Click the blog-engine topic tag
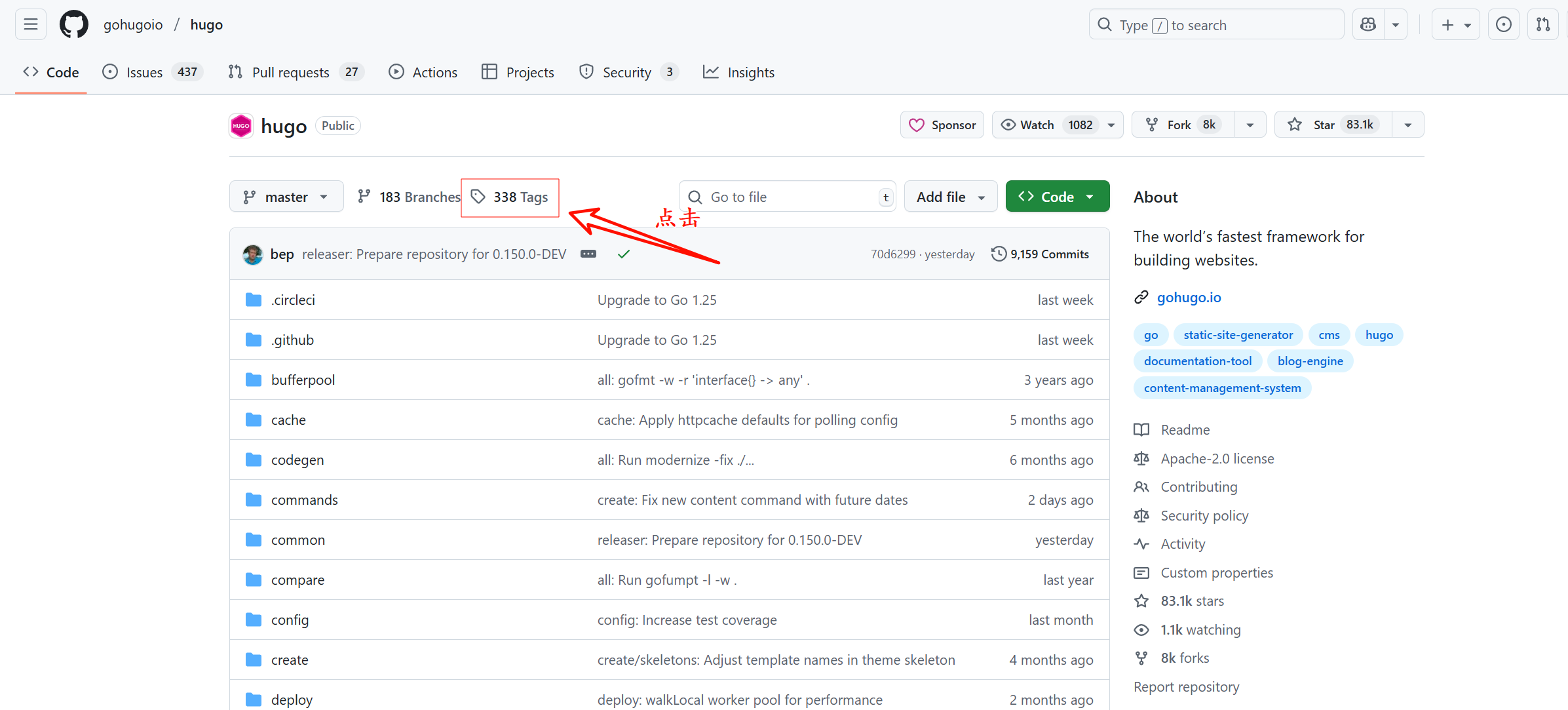The image size is (1568, 710). (1310, 361)
